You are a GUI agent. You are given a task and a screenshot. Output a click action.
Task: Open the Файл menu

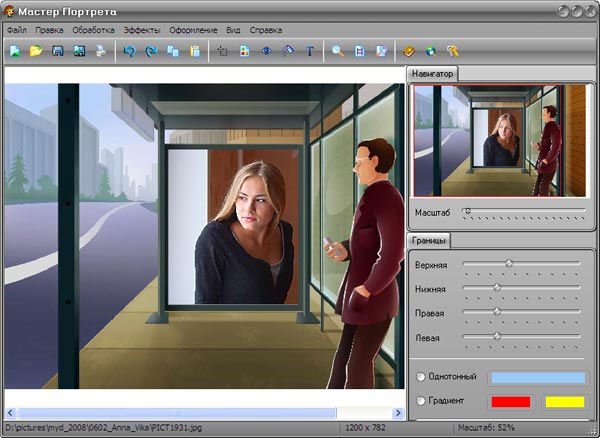(16, 30)
